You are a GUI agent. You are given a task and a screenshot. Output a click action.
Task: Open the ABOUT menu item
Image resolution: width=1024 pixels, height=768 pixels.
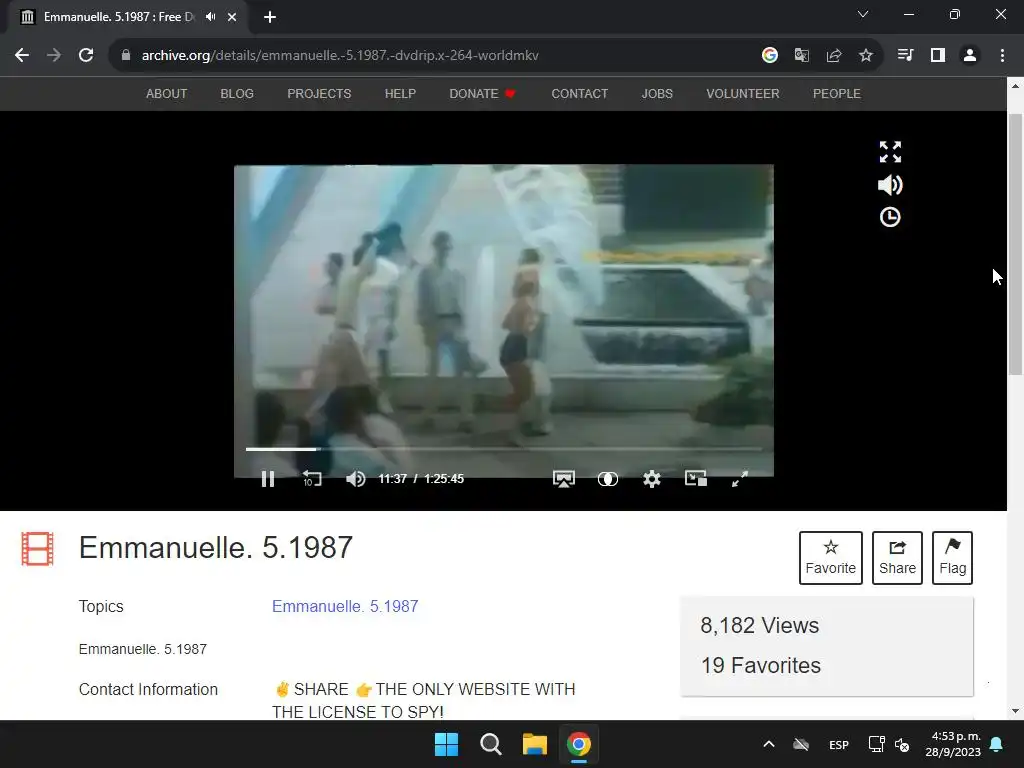167,94
